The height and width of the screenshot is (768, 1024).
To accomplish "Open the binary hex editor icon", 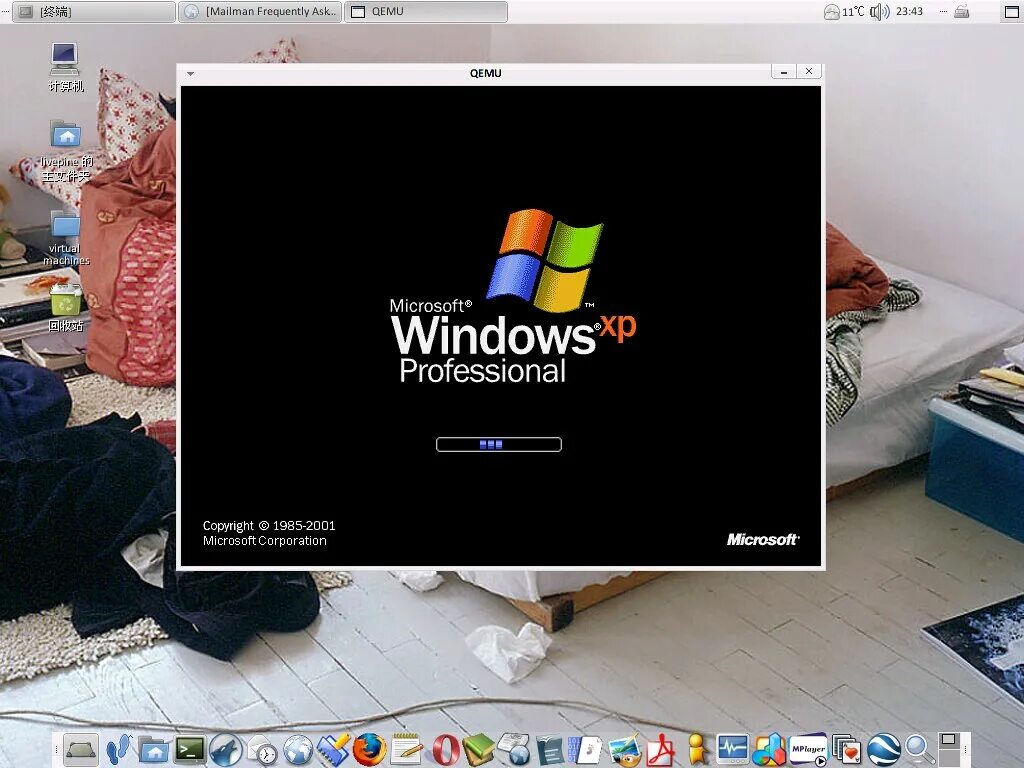I will 585,750.
